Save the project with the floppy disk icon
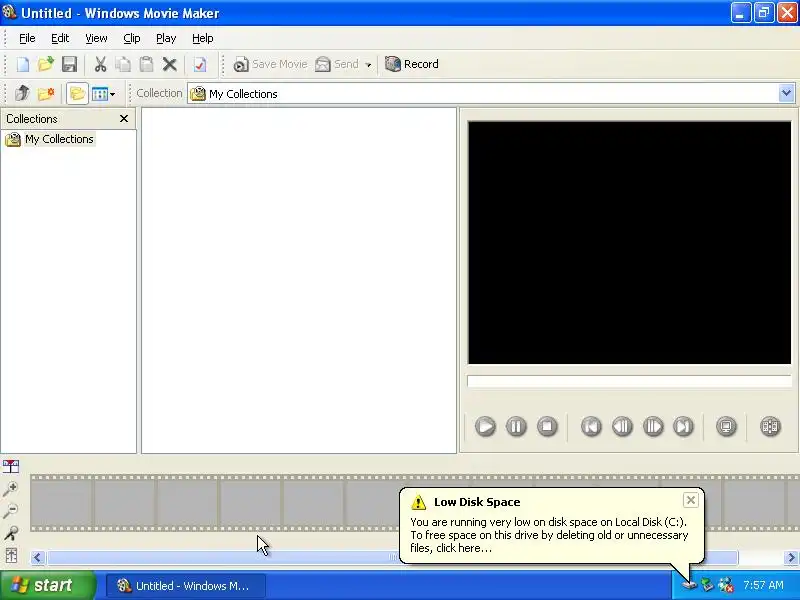The height and width of the screenshot is (600, 800). 69,64
